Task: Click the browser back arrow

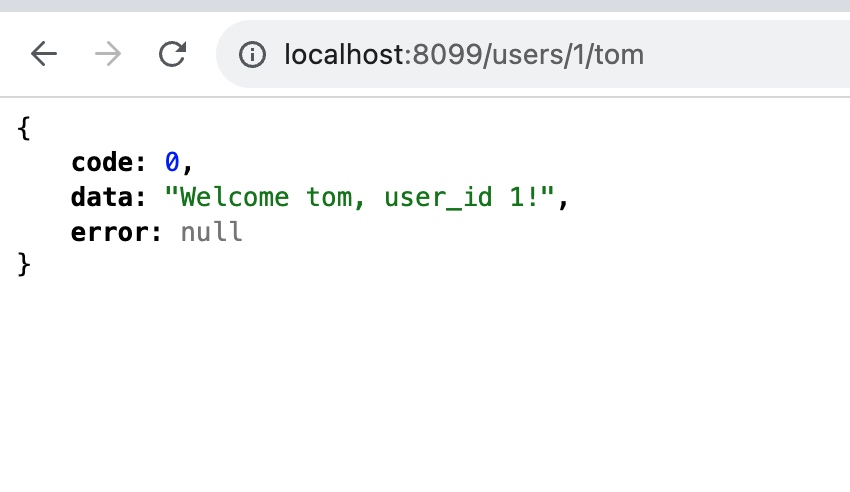Action: tap(44, 54)
